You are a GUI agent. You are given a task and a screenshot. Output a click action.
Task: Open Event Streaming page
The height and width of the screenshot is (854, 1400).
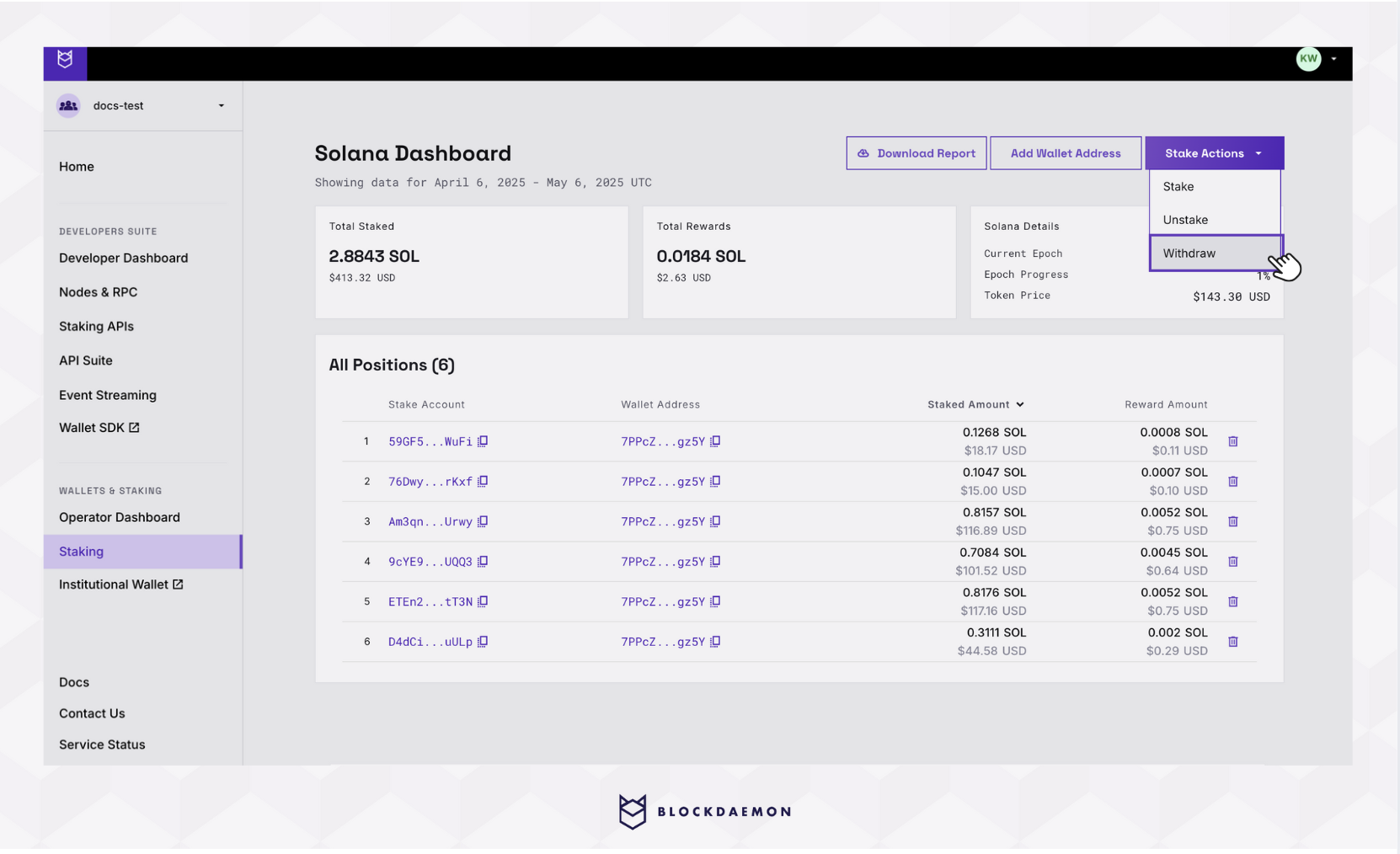click(108, 395)
